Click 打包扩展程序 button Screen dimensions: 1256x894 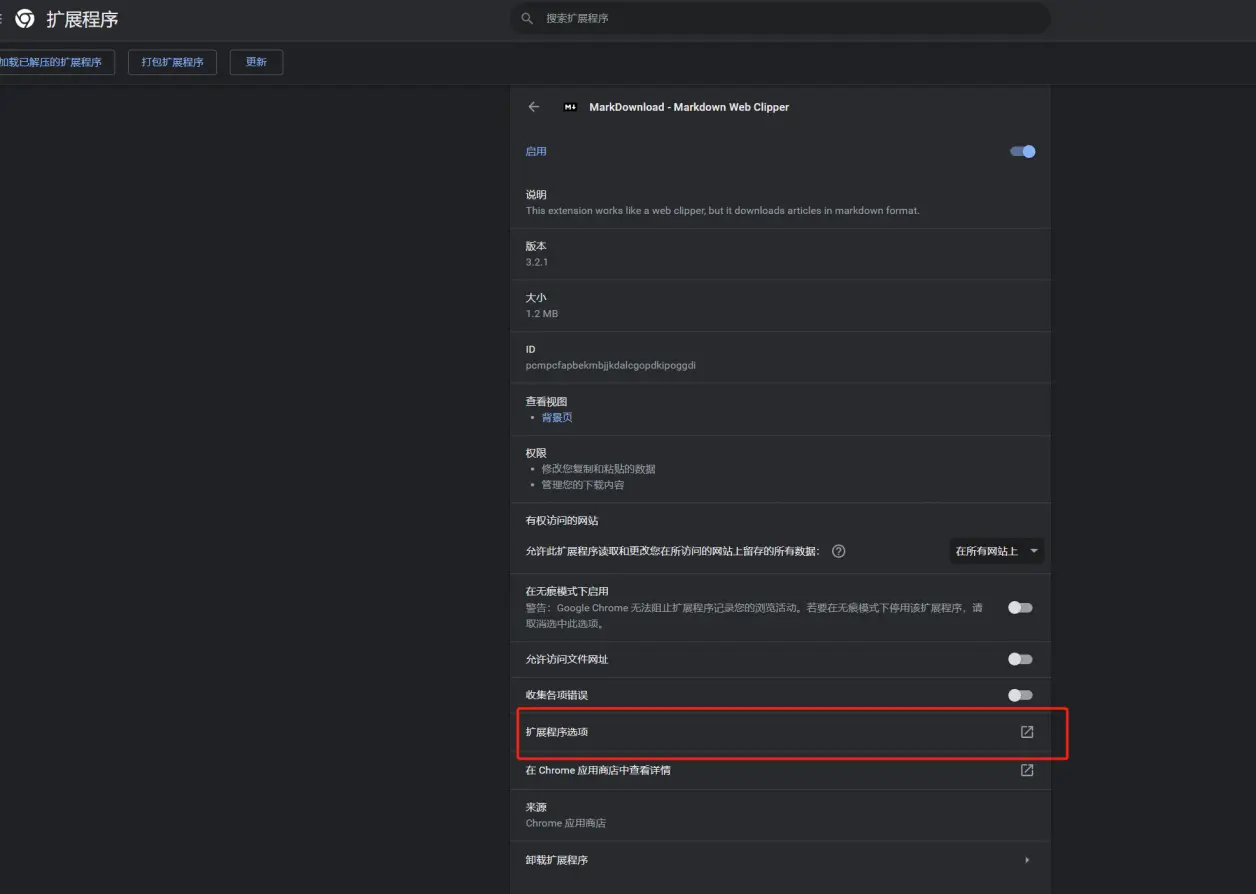(172, 62)
